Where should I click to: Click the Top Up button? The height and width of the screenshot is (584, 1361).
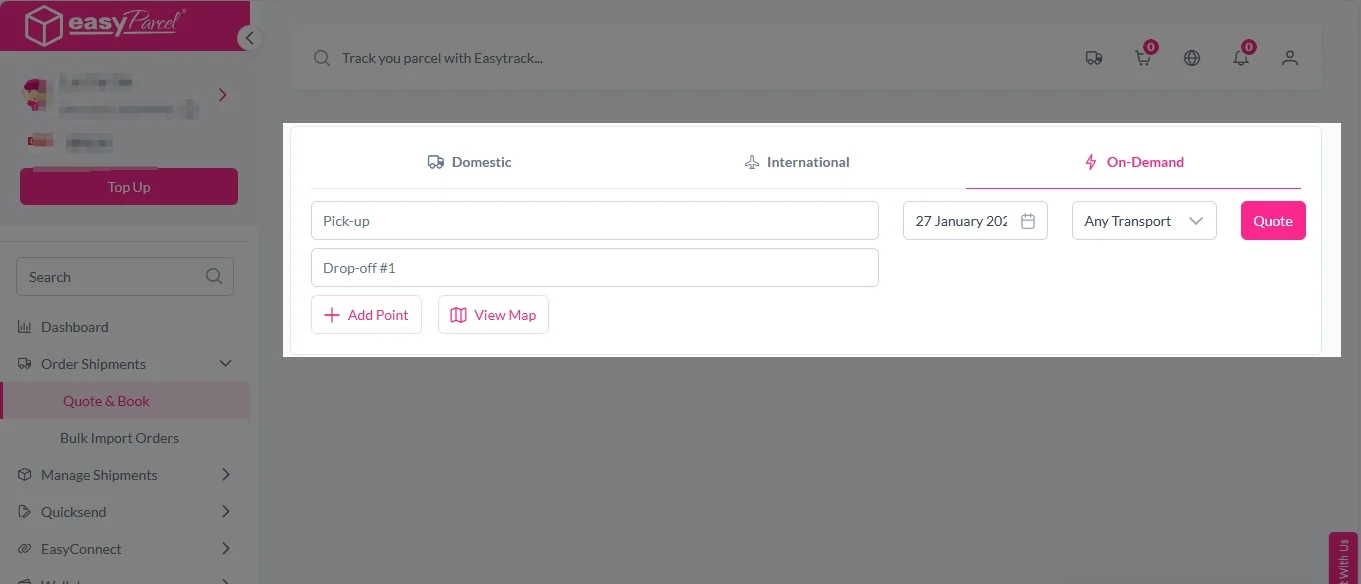click(x=129, y=187)
